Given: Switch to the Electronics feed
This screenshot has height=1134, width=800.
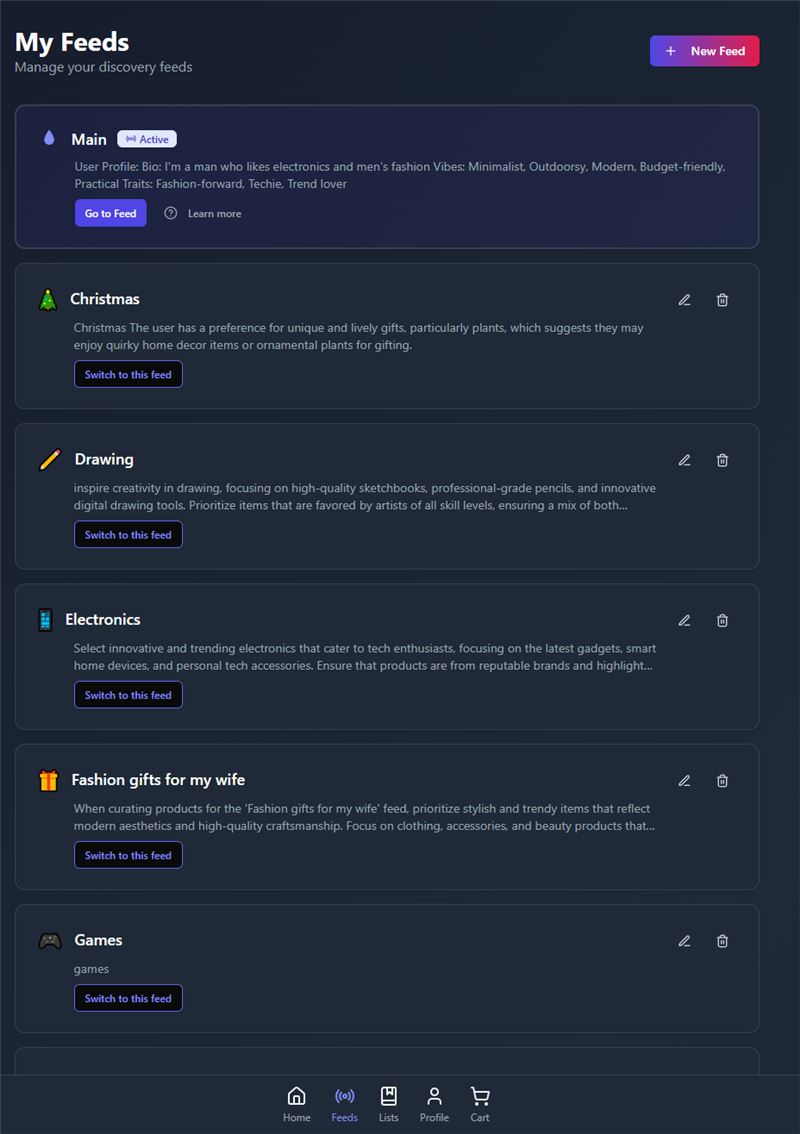Looking at the screenshot, I should 128,695.
